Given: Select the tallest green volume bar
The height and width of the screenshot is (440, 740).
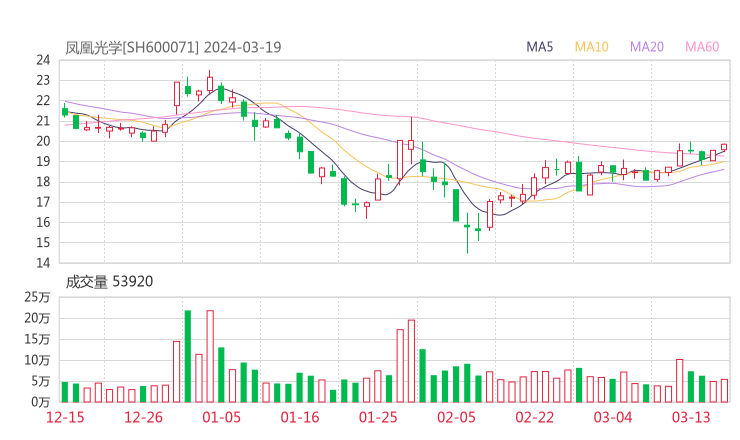Looking at the screenshot, I should click(188, 356).
